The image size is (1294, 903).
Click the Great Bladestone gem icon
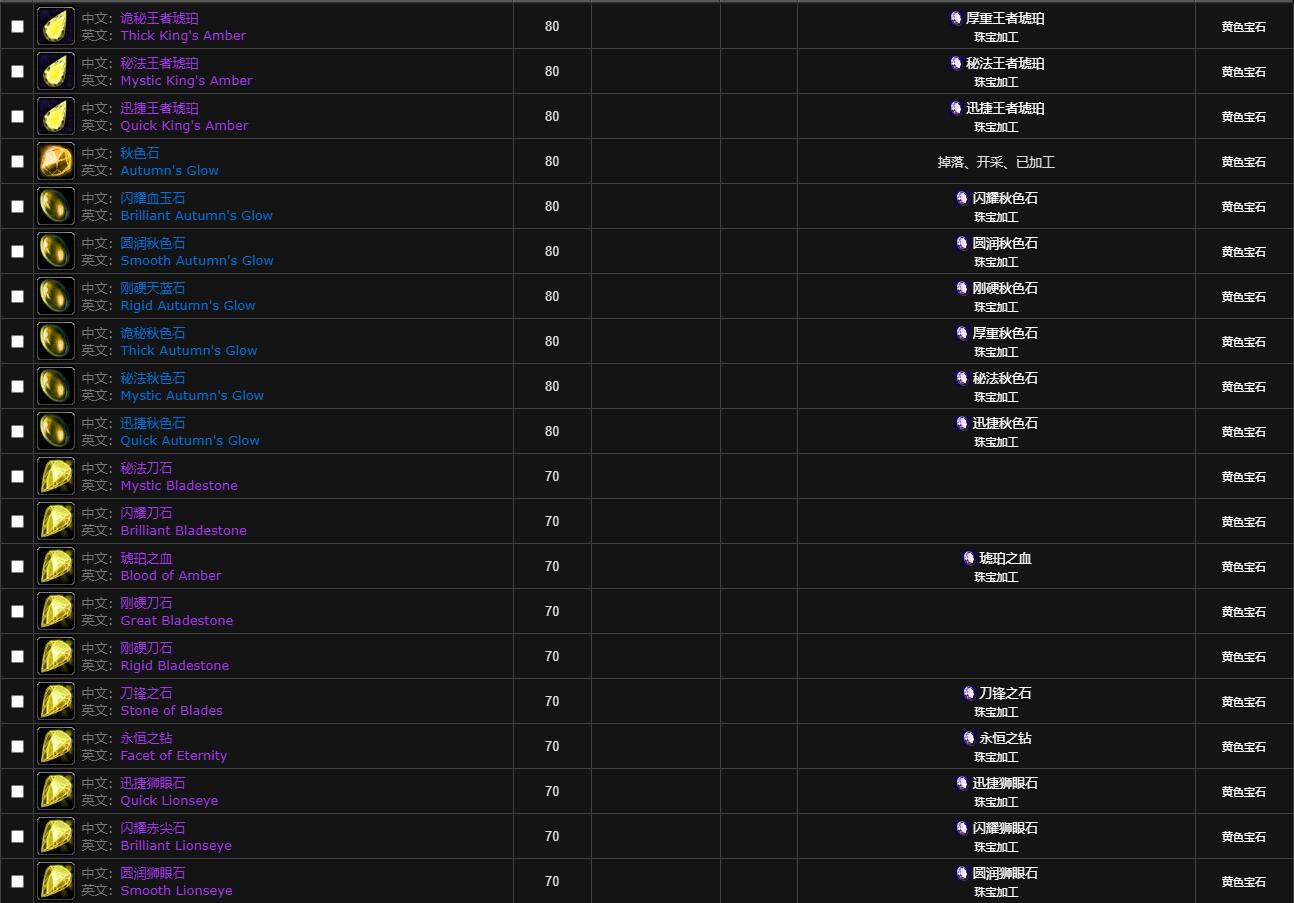click(56, 611)
